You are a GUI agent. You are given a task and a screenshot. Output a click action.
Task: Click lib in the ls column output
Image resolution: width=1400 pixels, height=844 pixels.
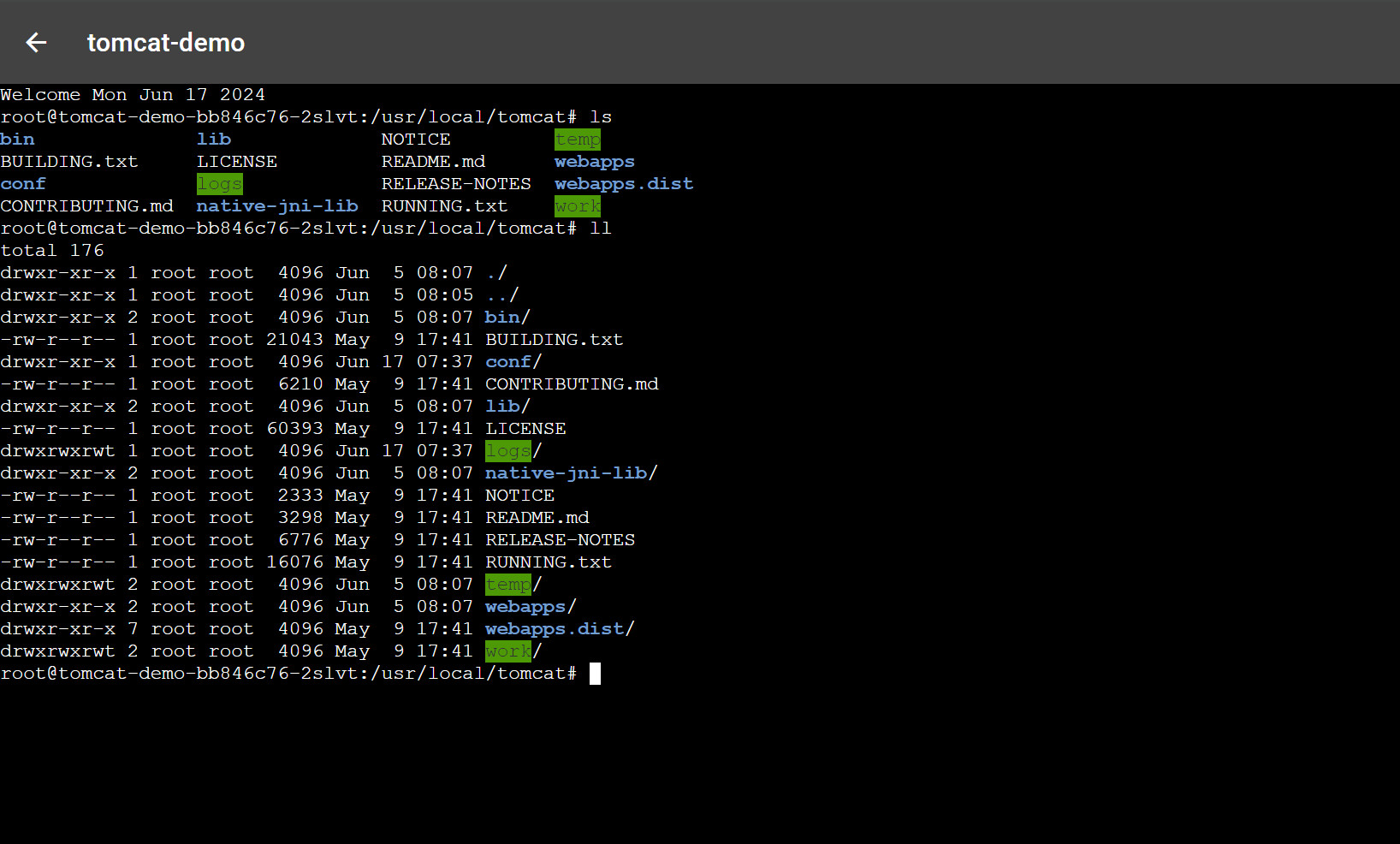tap(214, 140)
